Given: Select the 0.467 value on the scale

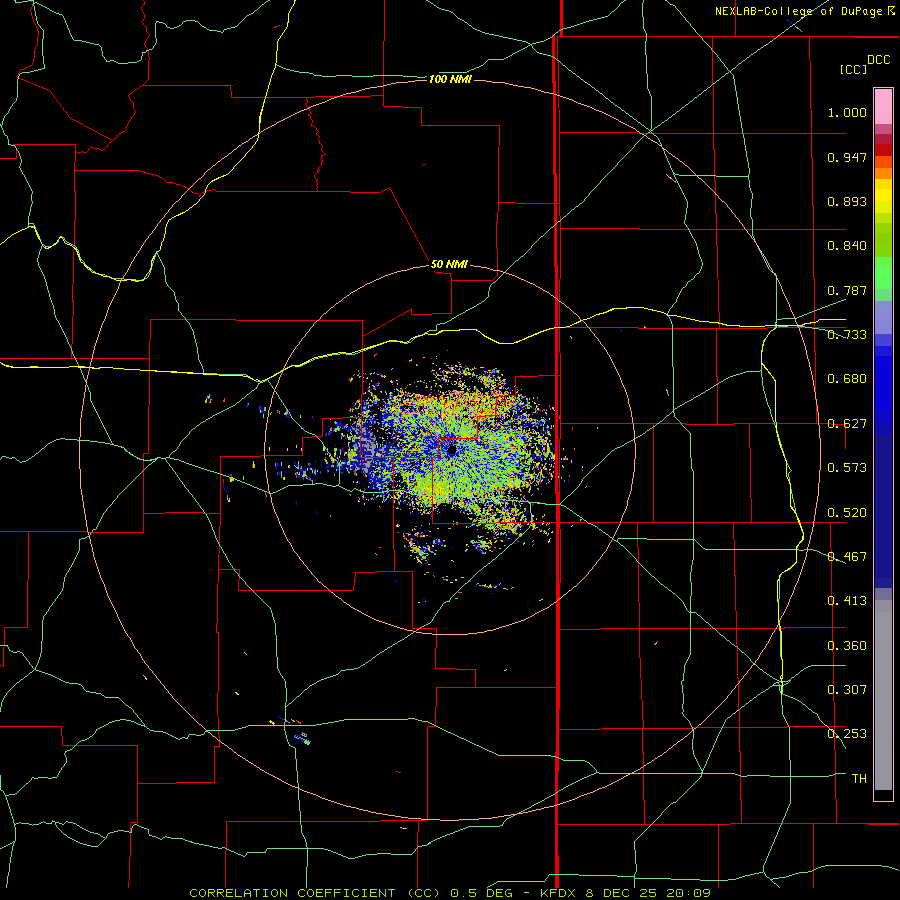Looking at the screenshot, I should click(847, 557).
